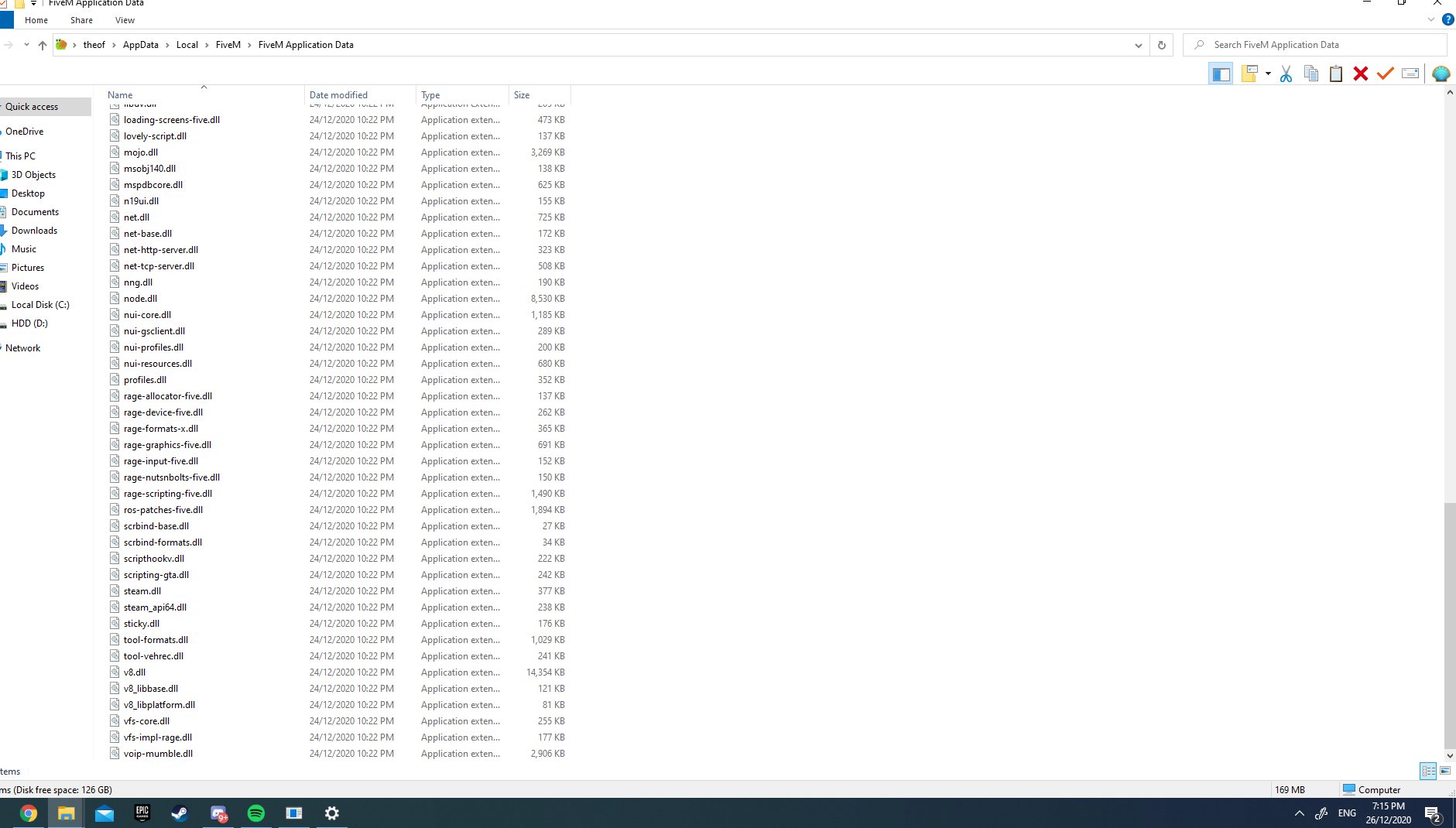Open the address bar history dropdown
Image resolution: width=1456 pixels, height=828 pixels.
point(1138,45)
